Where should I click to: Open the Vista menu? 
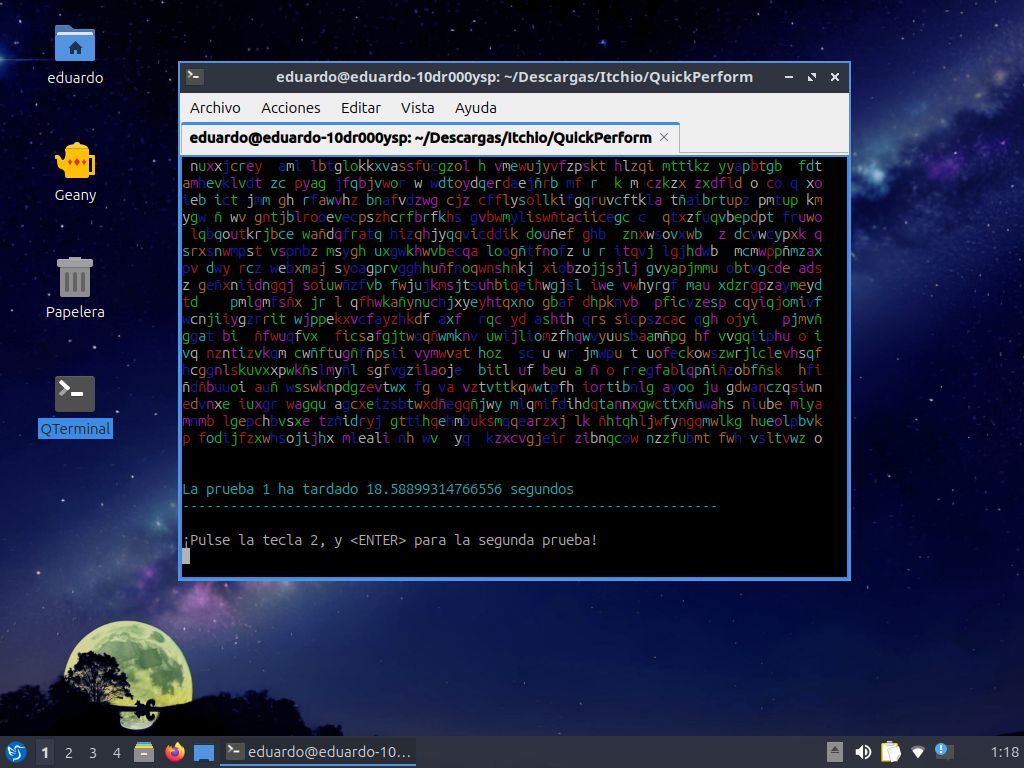click(417, 108)
